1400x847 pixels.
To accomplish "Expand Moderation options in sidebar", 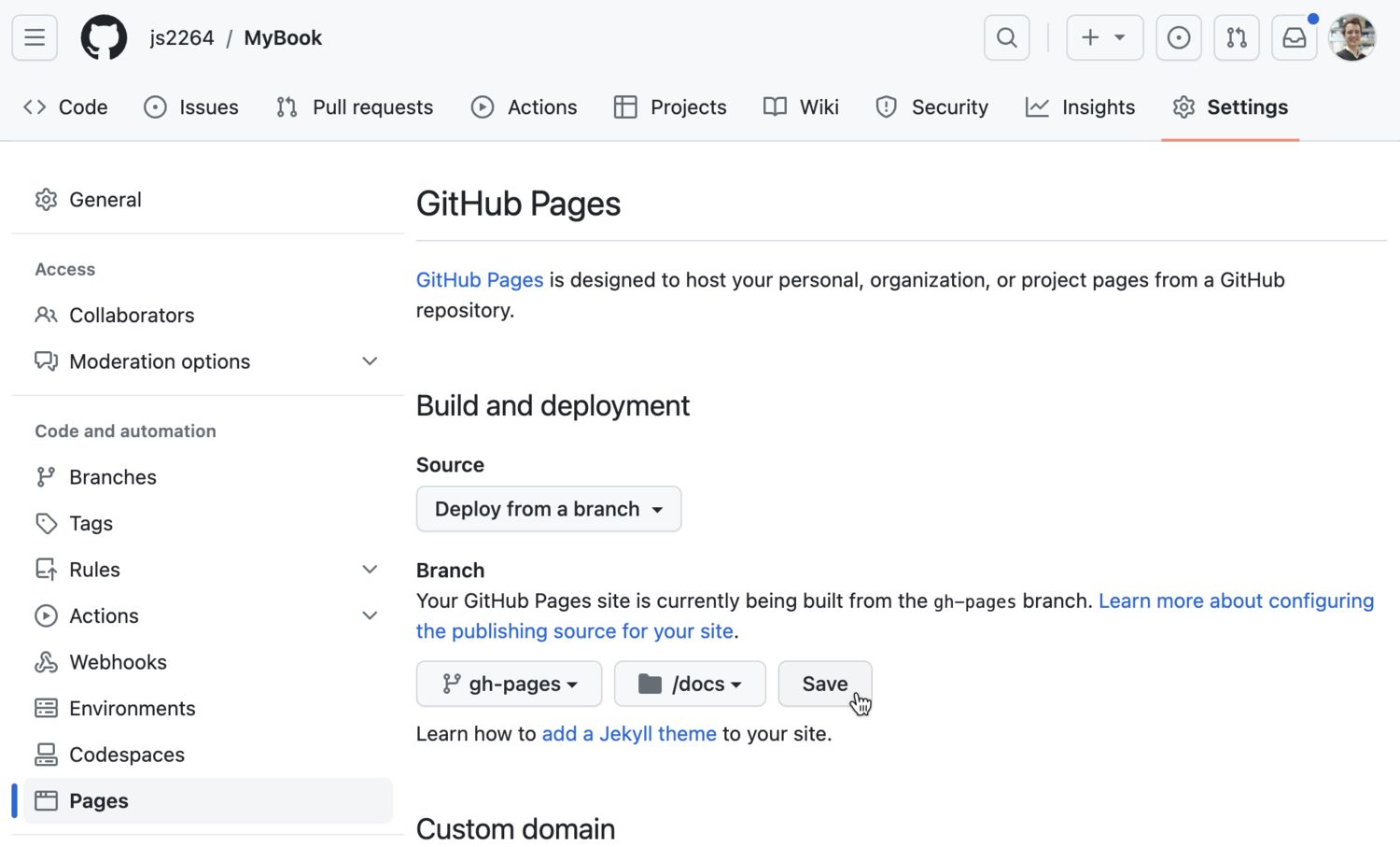I will tap(370, 361).
